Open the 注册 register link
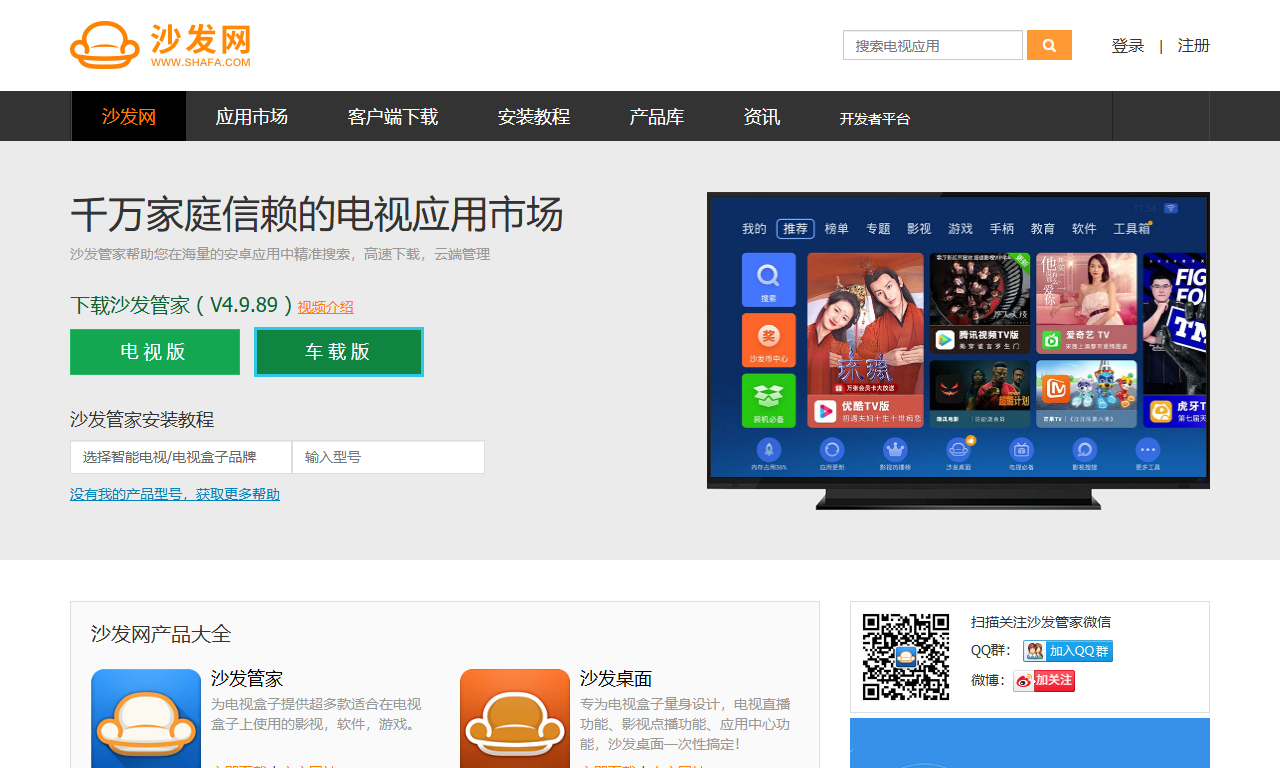Screen dimensions: 1280x768 pos(1194,46)
